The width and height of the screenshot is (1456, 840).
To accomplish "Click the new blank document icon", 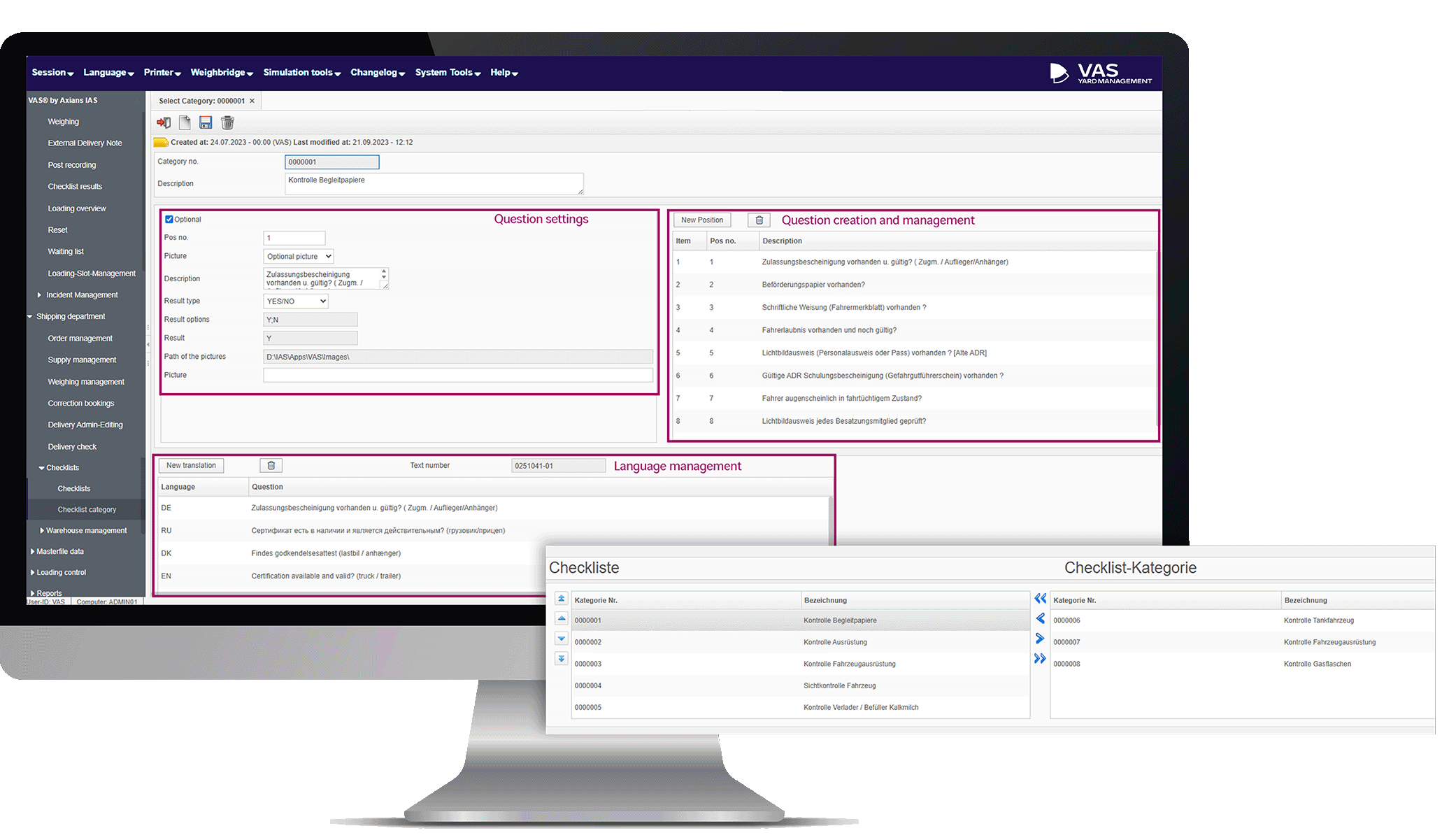I will [185, 123].
